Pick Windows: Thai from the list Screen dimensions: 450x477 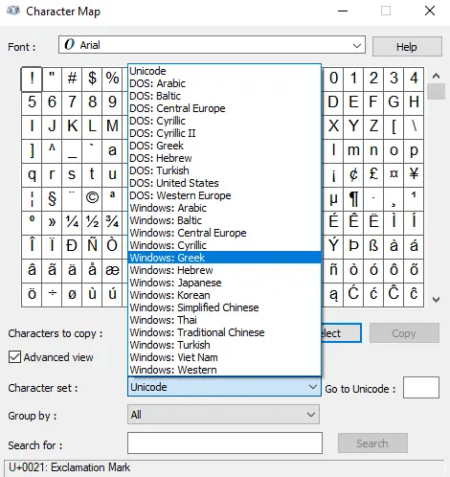pos(224,320)
